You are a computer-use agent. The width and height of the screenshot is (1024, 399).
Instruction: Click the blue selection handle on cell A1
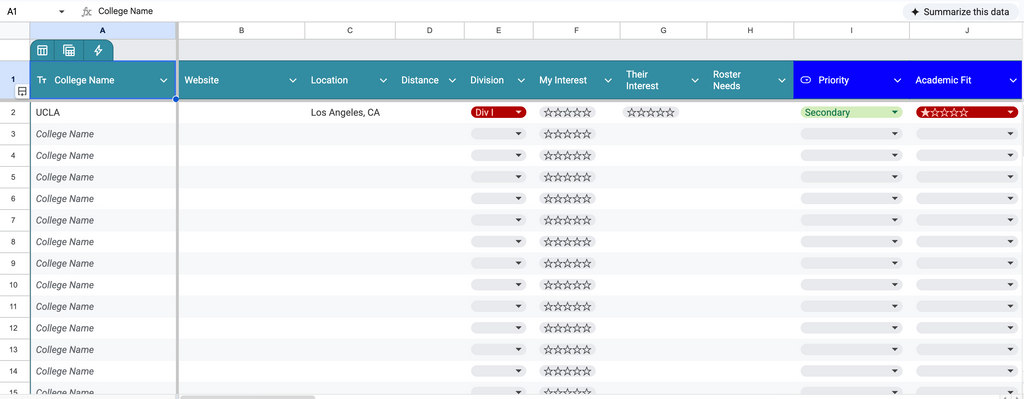click(176, 99)
